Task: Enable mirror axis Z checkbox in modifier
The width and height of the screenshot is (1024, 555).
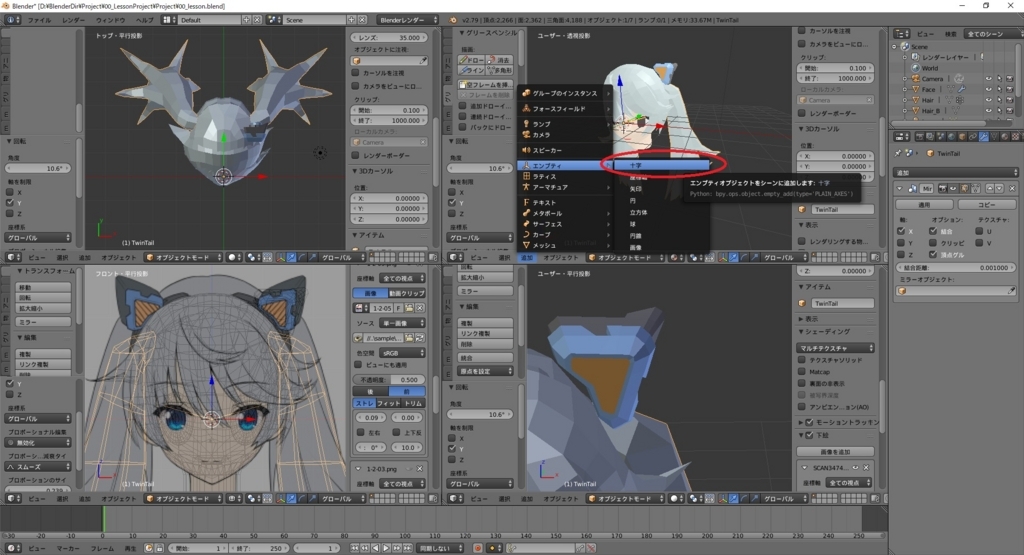Action: (901, 255)
